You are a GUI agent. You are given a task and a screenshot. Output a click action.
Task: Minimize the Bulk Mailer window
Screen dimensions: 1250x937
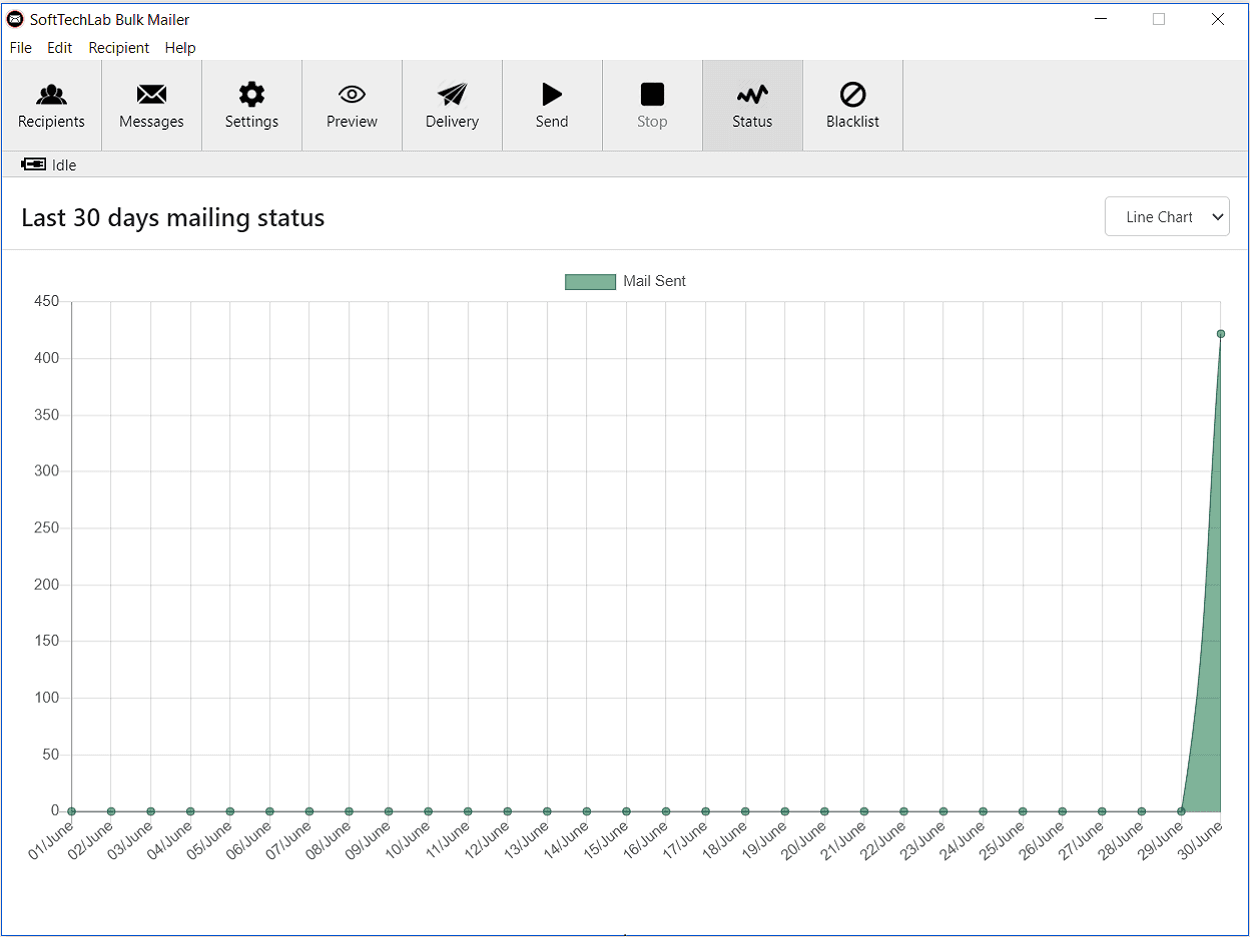pyautogui.click(x=1100, y=19)
